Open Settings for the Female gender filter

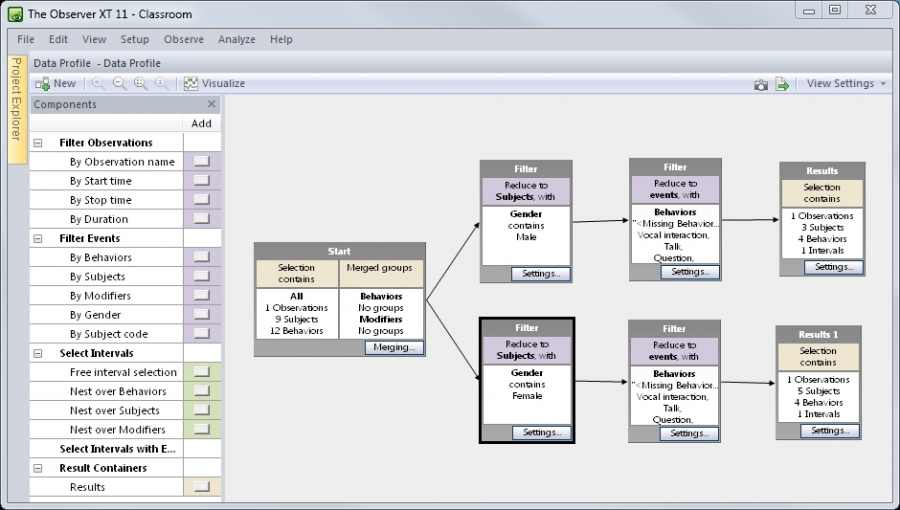click(541, 433)
